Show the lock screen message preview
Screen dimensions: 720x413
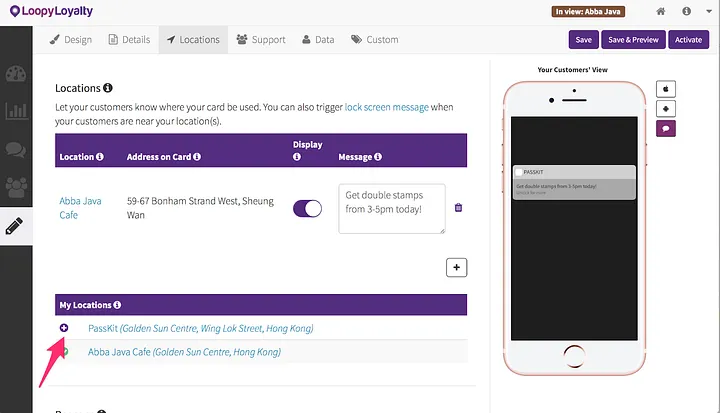[x=666, y=129]
